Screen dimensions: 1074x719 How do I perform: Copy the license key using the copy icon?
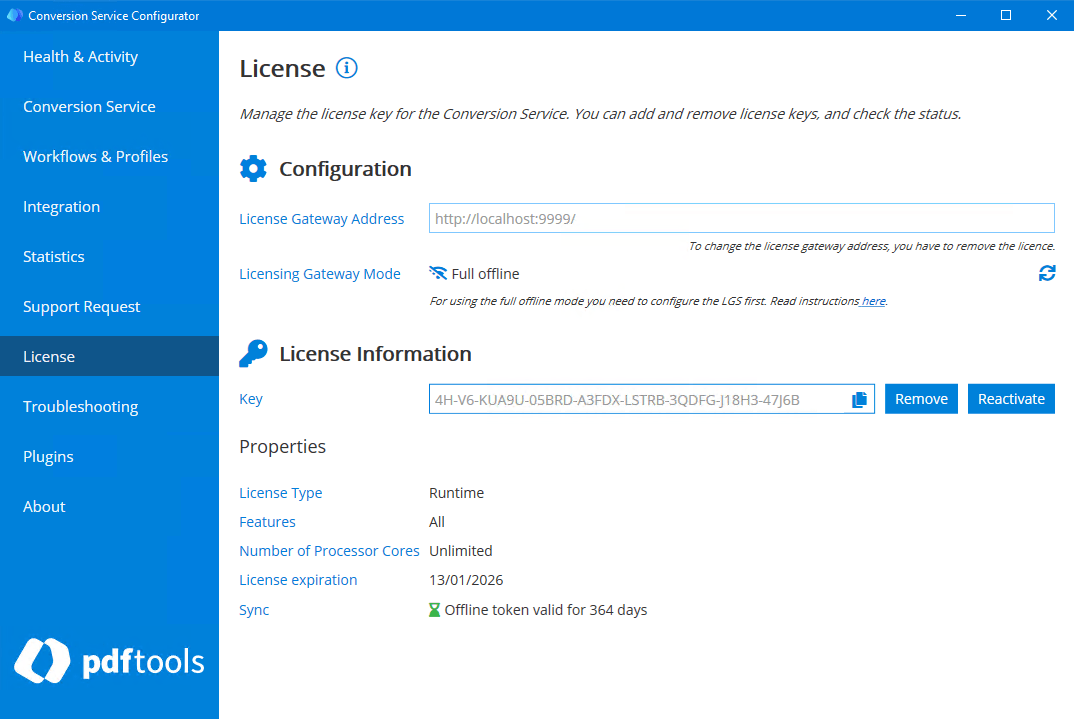(x=858, y=399)
